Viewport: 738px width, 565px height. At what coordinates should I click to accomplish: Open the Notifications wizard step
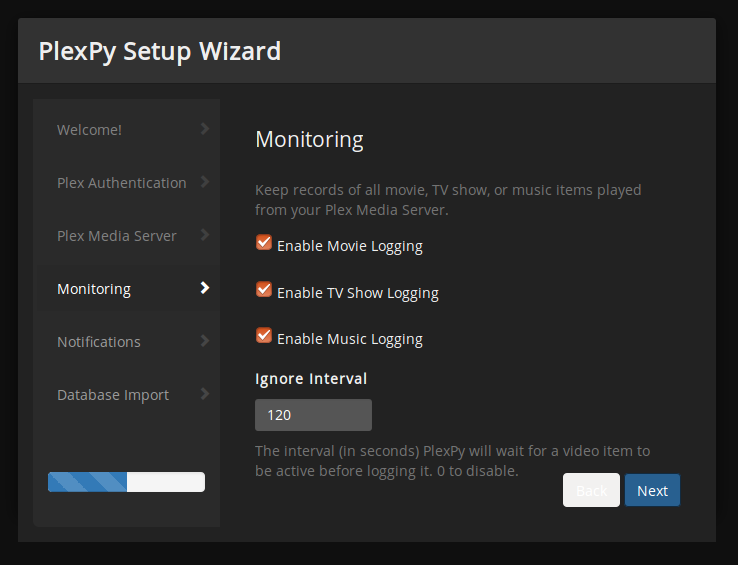pyautogui.click(x=127, y=341)
